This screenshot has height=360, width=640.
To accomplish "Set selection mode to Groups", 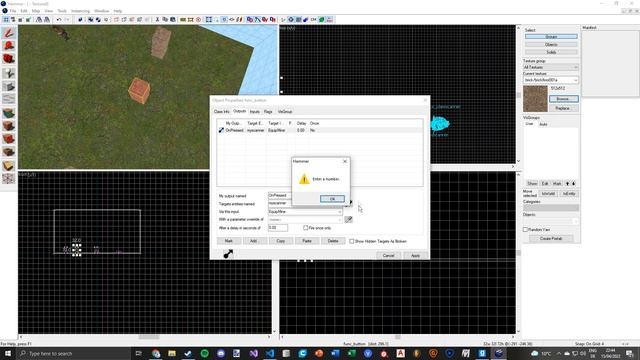I will pyautogui.click(x=551, y=37).
